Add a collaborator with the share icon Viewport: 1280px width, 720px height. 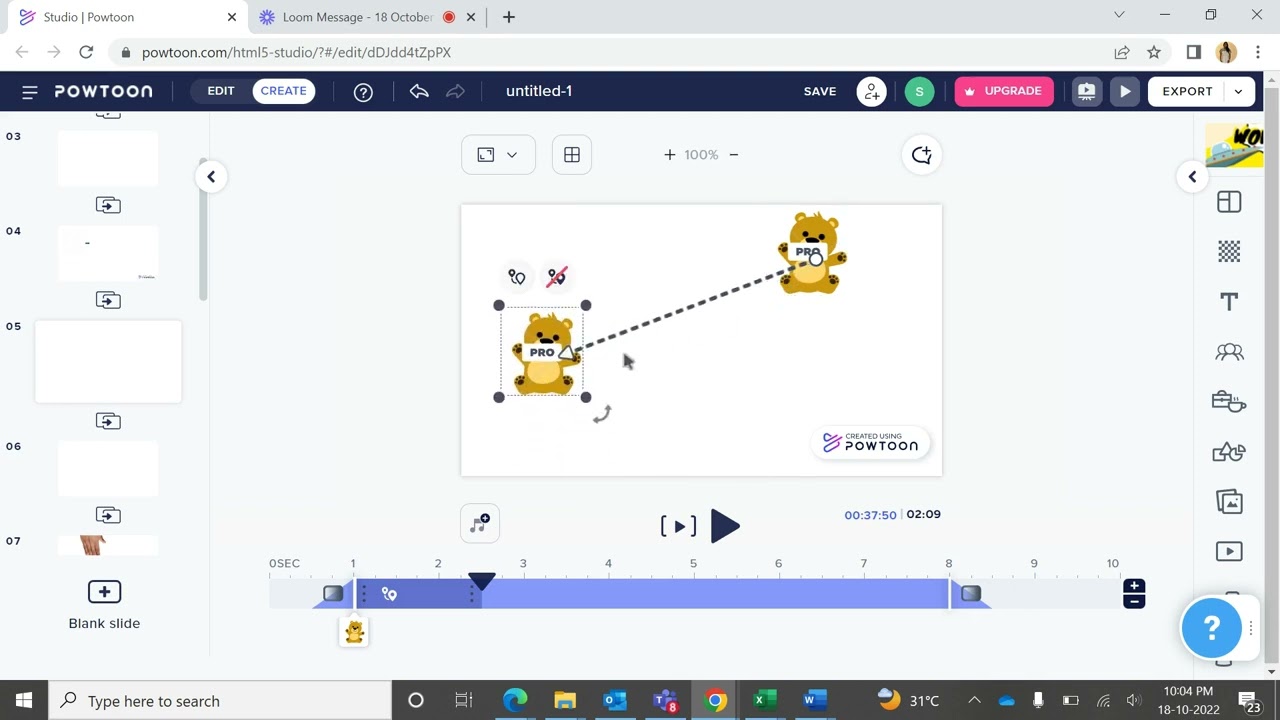tap(872, 91)
